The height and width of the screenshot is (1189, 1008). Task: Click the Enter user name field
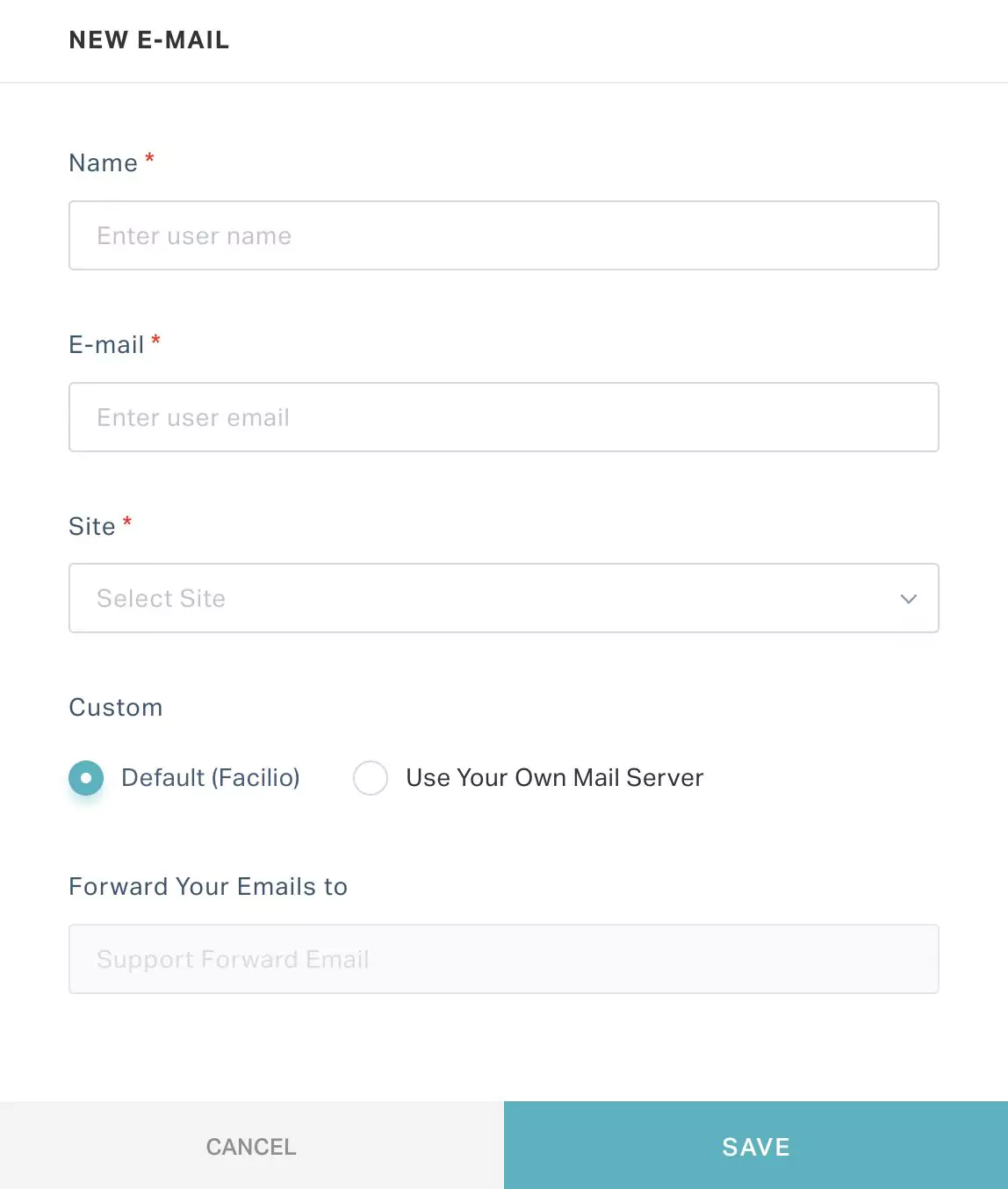coord(504,235)
